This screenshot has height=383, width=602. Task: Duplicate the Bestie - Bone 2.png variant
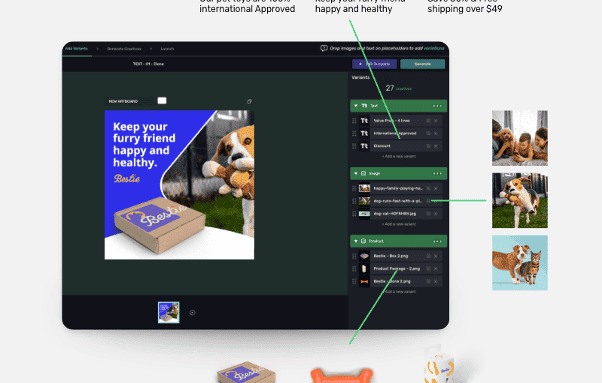428,281
